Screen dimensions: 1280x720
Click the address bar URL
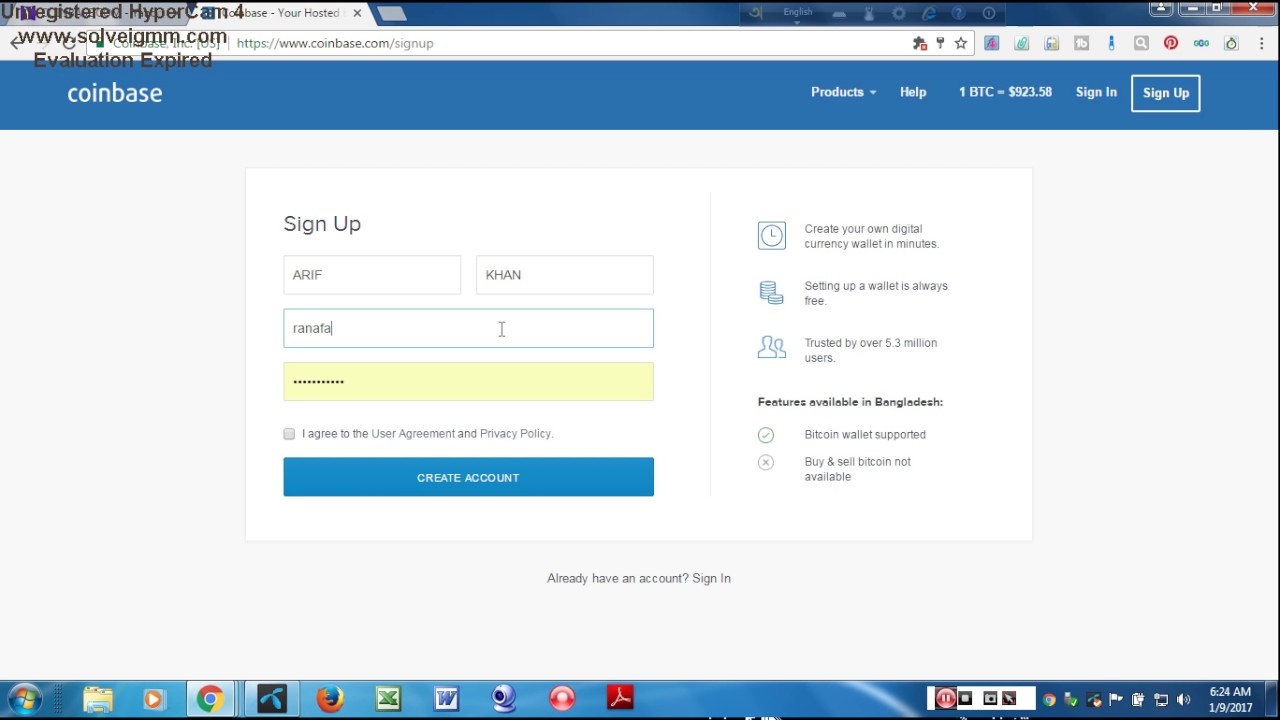(x=335, y=43)
